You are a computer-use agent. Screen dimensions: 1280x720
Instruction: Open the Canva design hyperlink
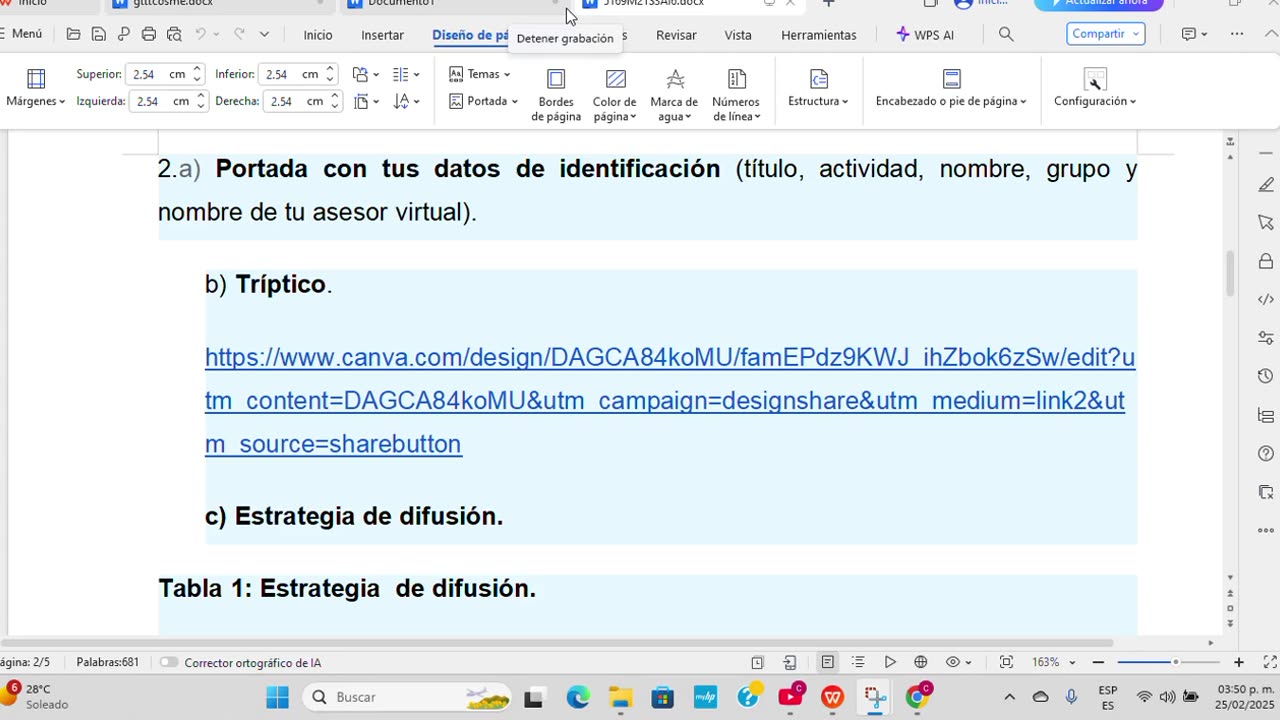[x=669, y=400]
